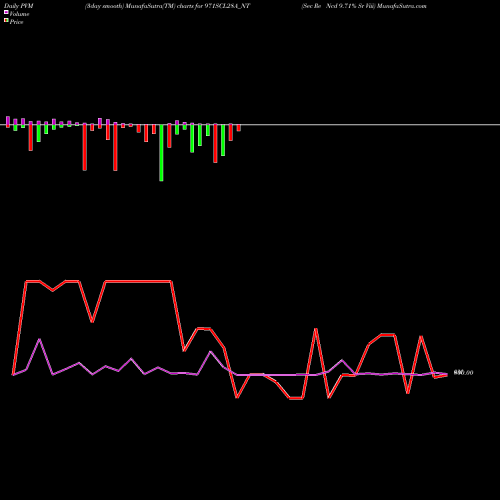Select the 'Volume' legend label

19,14
